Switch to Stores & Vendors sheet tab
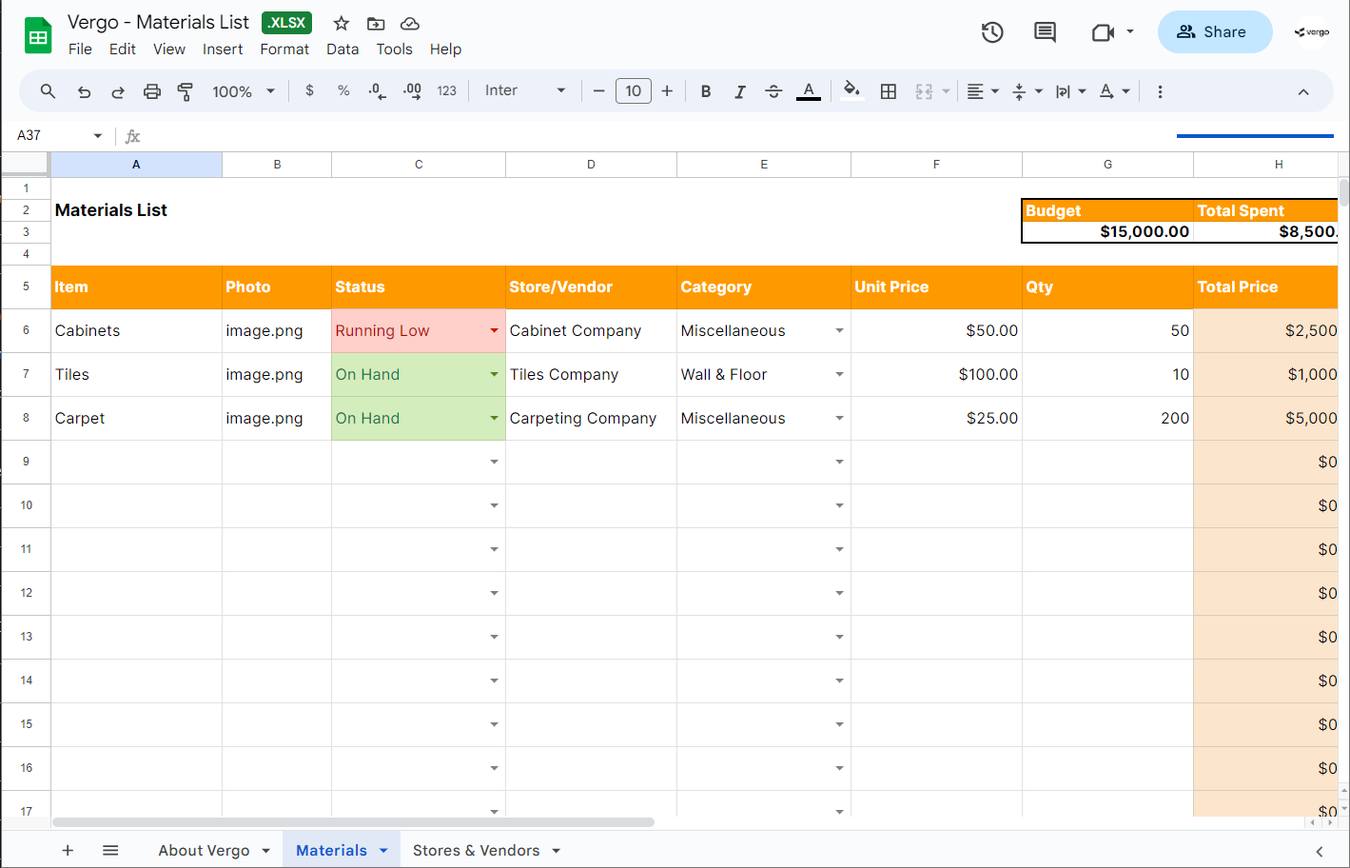The width and height of the screenshot is (1350, 868). tap(476, 850)
